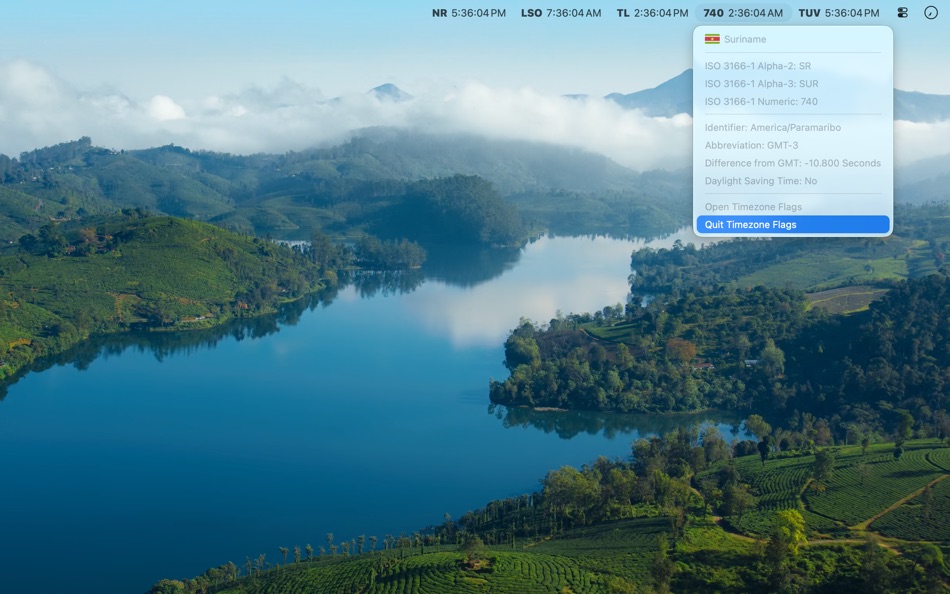Click the flags grid icon in the menu bar
This screenshot has width=950, height=594.
pyautogui.click(x=903, y=13)
